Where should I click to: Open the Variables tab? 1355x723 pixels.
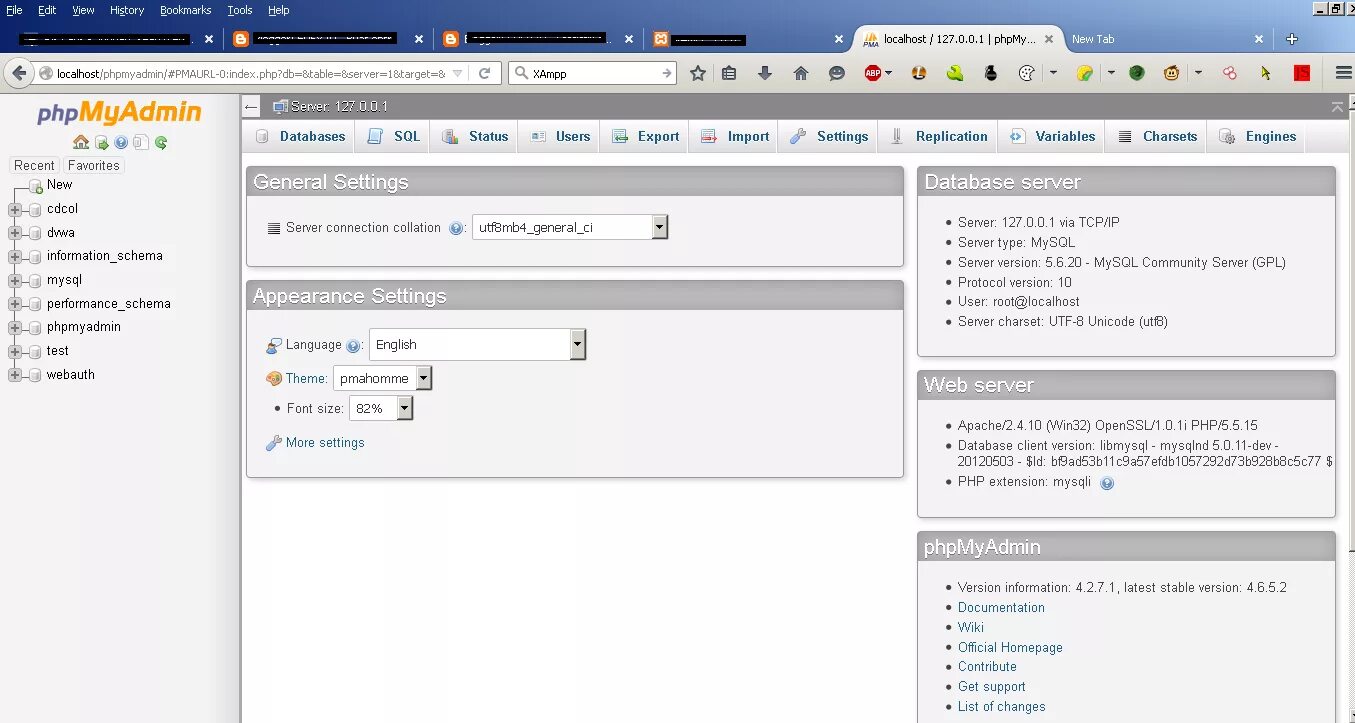(1053, 137)
